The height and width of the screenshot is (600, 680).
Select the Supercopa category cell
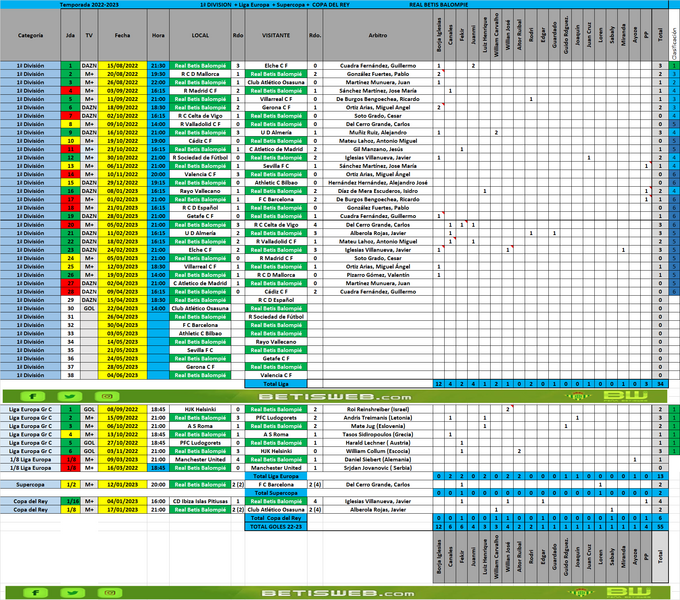[x=30, y=485]
